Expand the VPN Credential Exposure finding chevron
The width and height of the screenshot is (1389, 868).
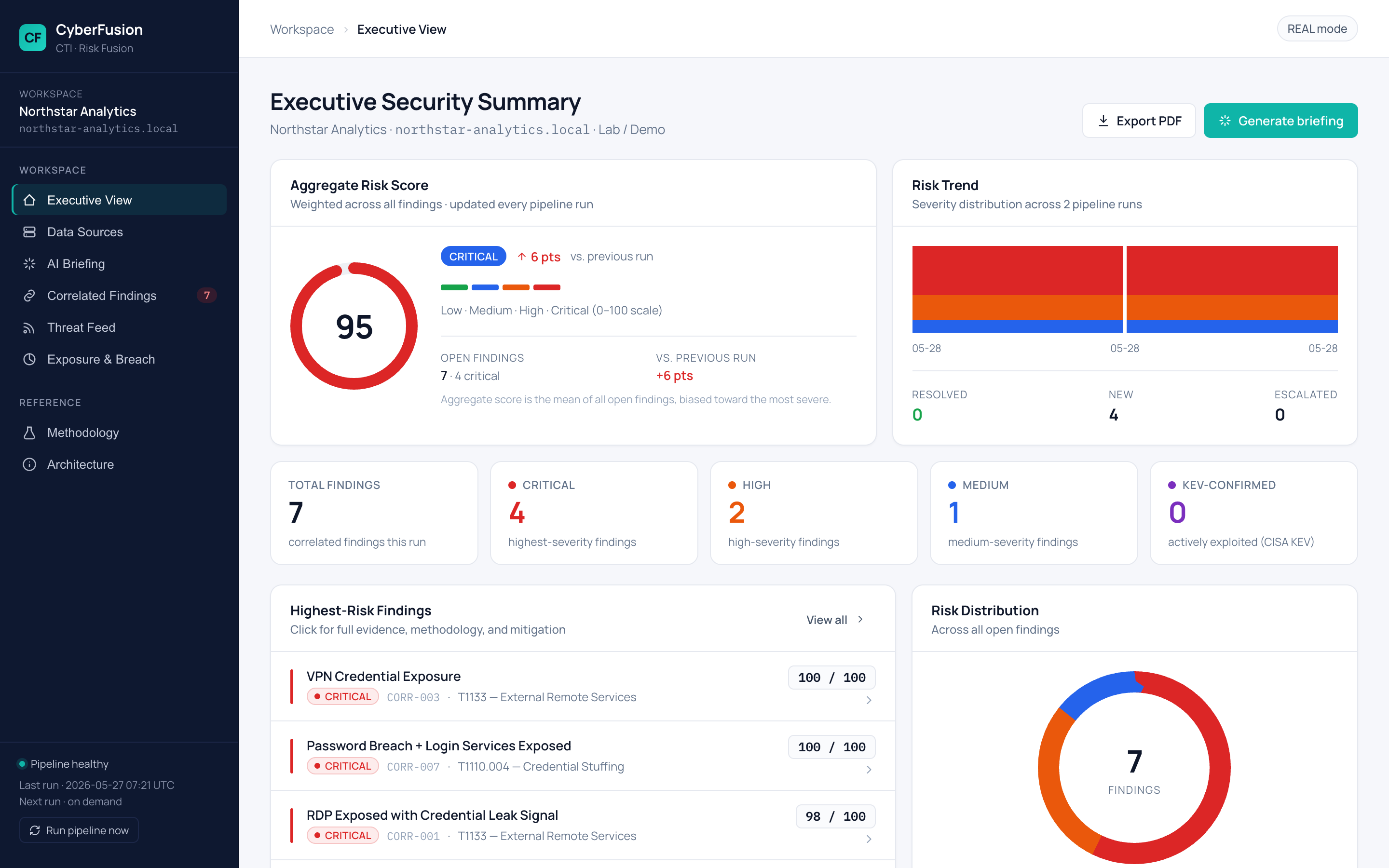[x=869, y=700]
